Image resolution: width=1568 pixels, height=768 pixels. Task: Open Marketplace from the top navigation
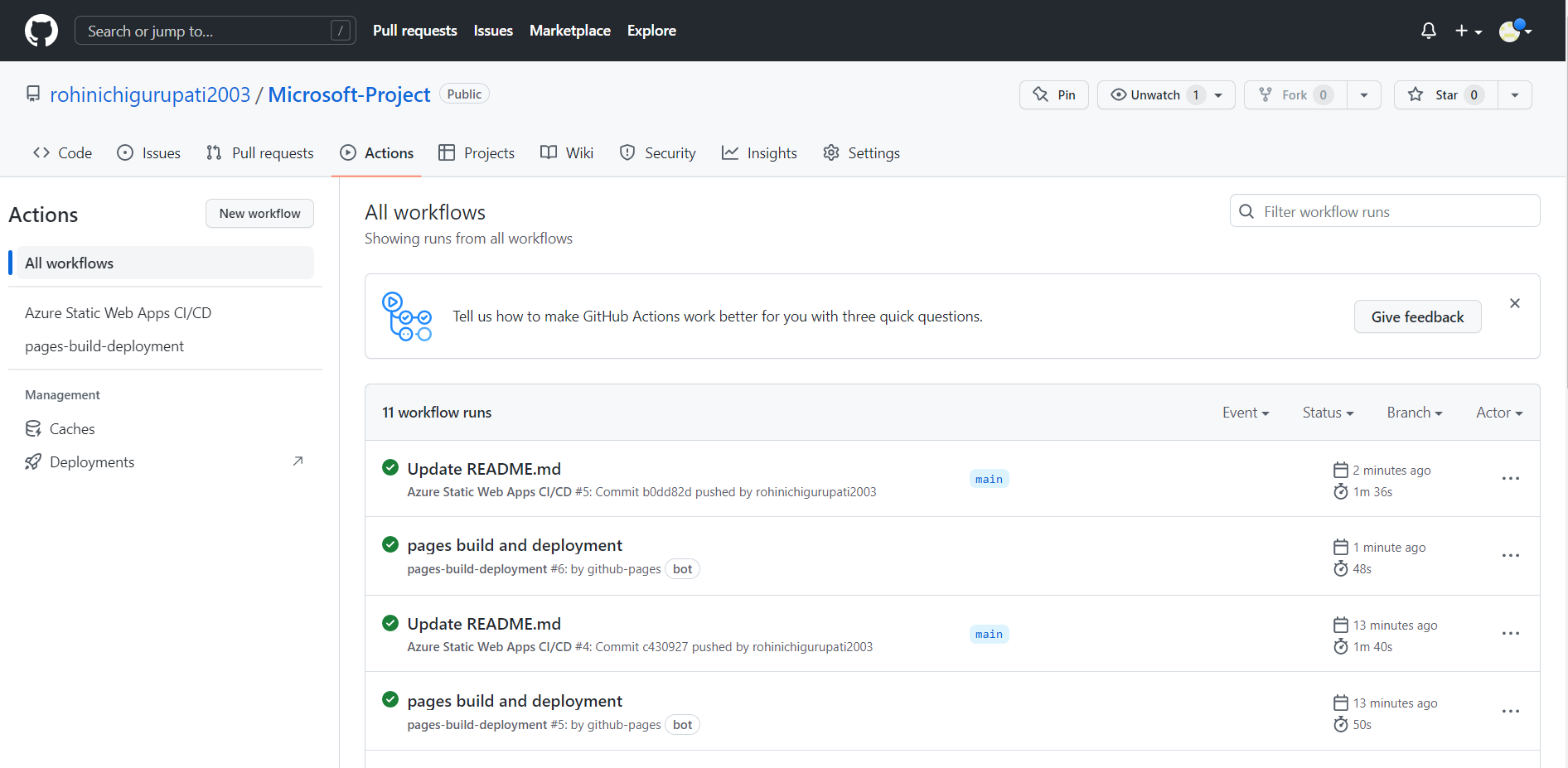coord(569,30)
